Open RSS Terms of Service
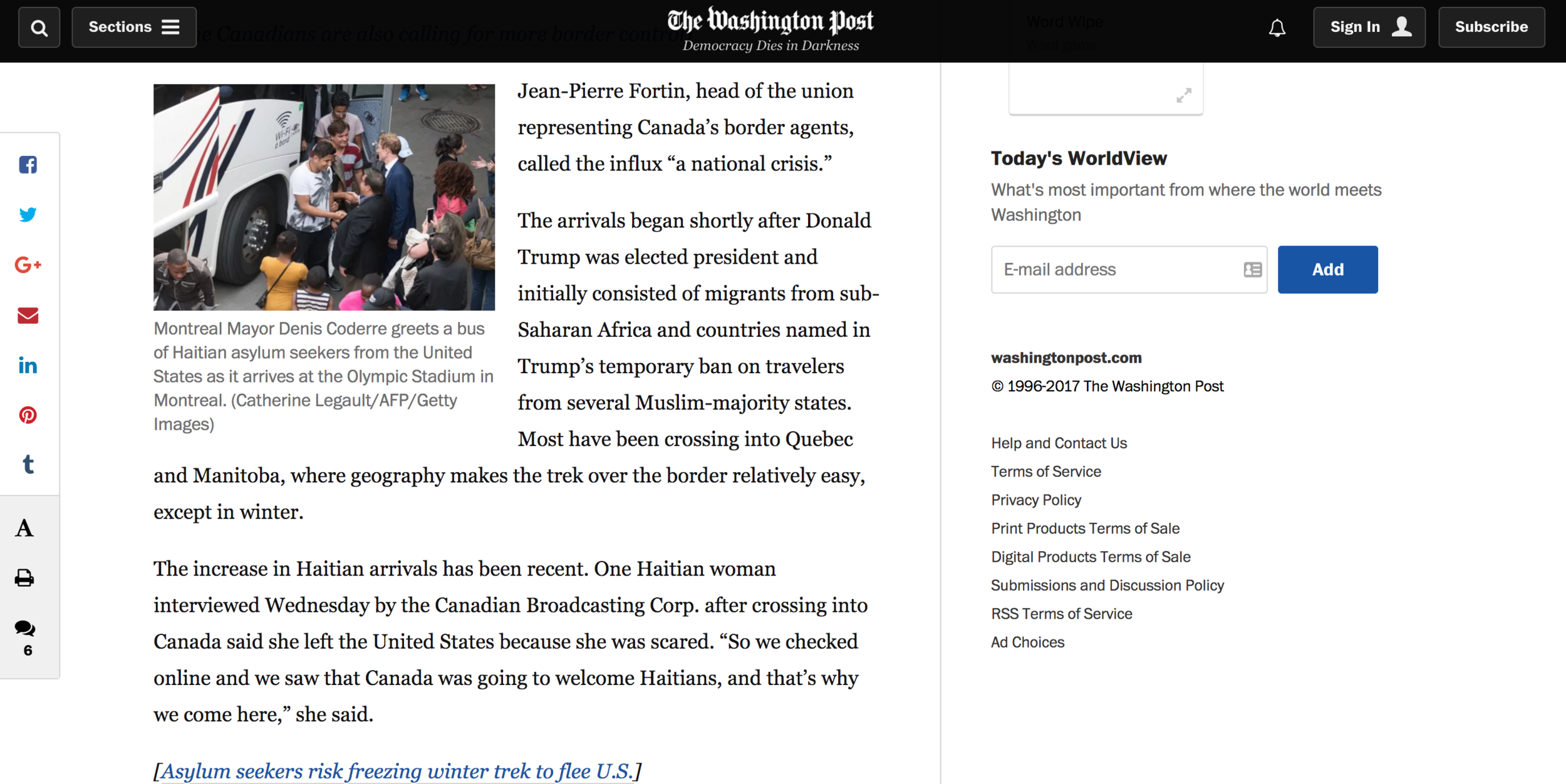Image resolution: width=1566 pixels, height=784 pixels. [1061, 614]
